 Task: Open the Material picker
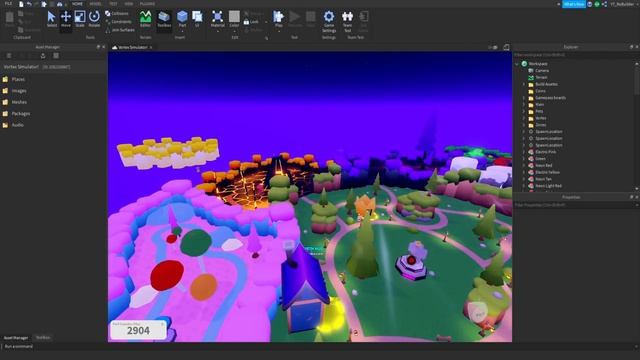218,19
